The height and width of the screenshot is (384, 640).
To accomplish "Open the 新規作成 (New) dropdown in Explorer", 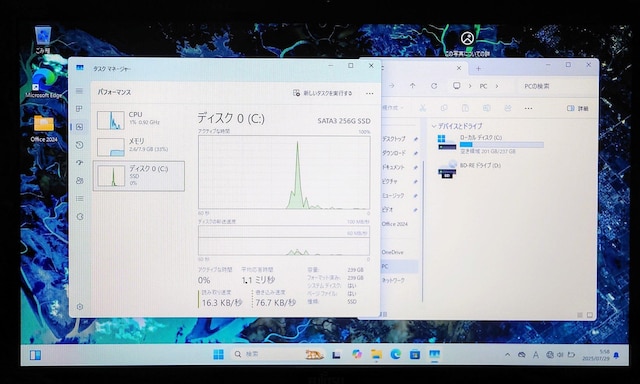I will tap(393, 108).
